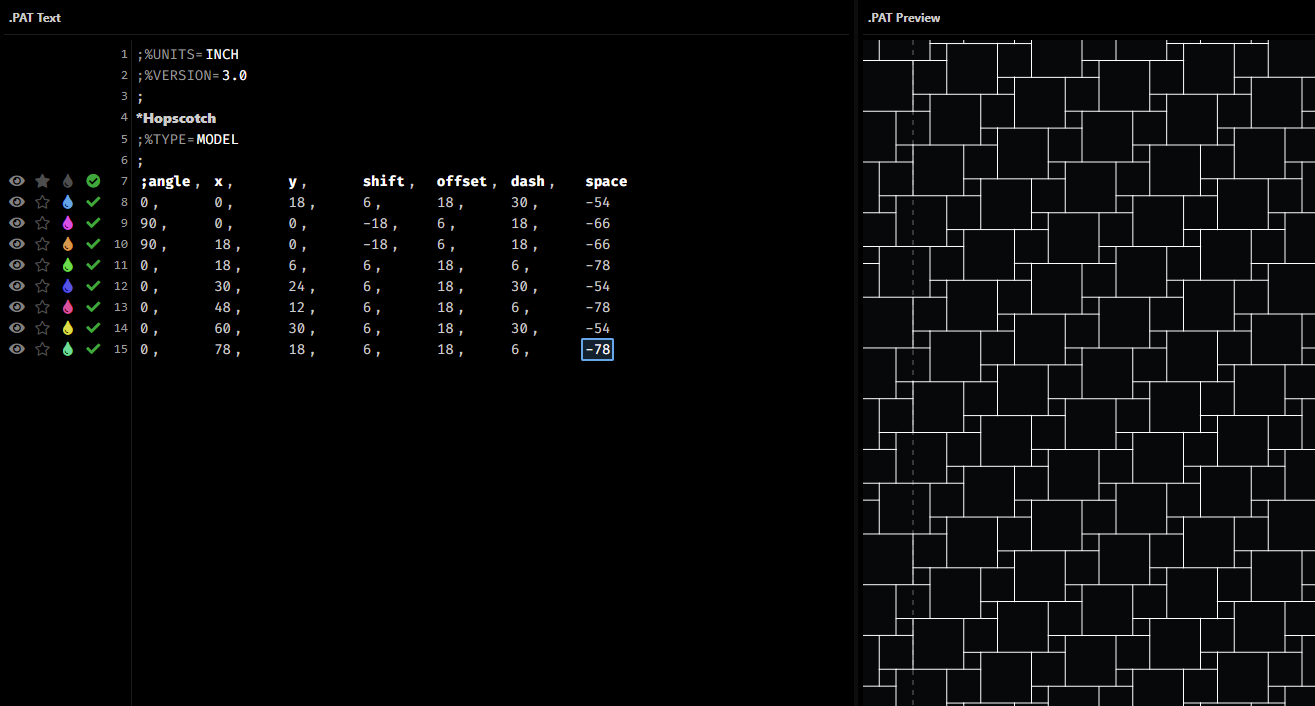Click the green checkmark on line 15
The height and width of the screenshot is (706, 1315).
(93, 349)
